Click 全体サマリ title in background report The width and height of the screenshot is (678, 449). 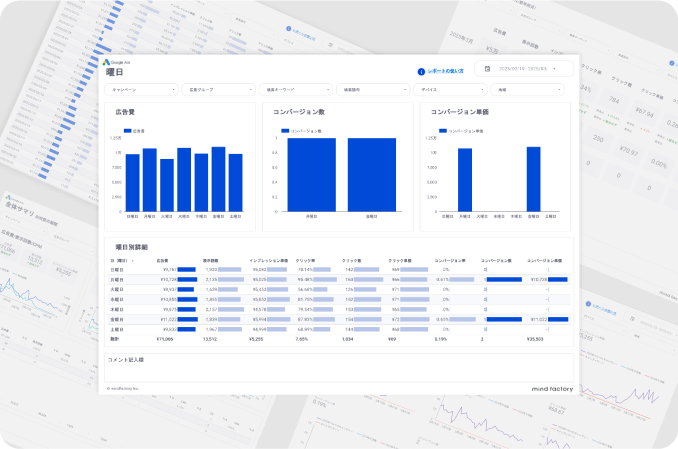tap(20, 211)
